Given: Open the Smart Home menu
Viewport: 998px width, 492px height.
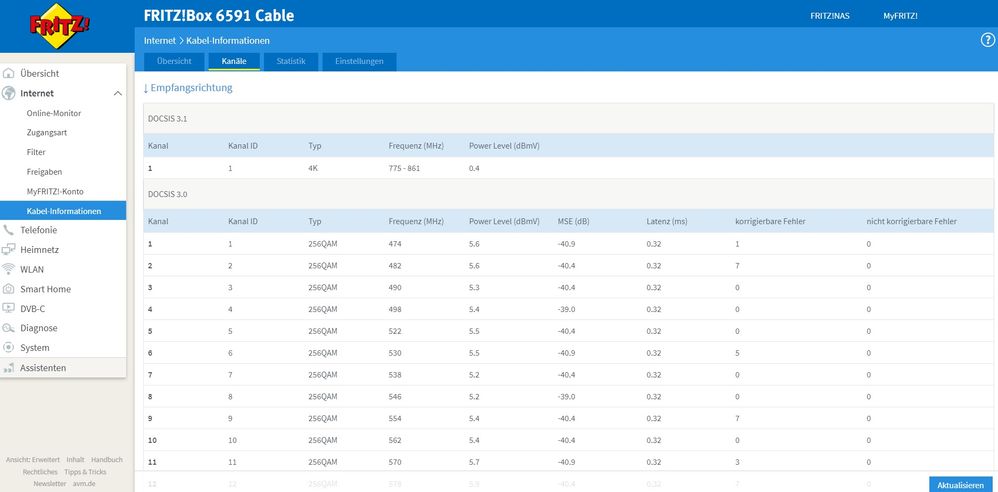Looking at the screenshot, I should [x=45, y=289].
